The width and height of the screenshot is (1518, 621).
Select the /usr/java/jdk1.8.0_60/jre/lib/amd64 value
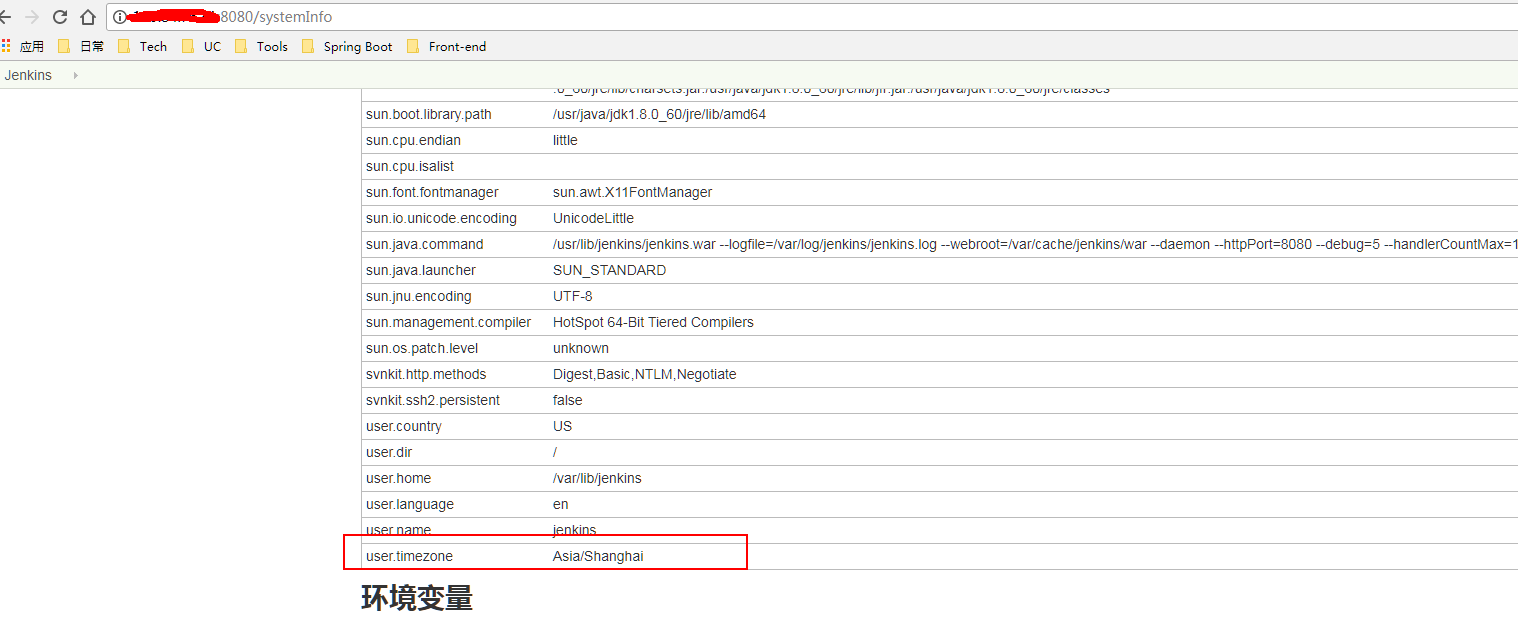(659, 114)
